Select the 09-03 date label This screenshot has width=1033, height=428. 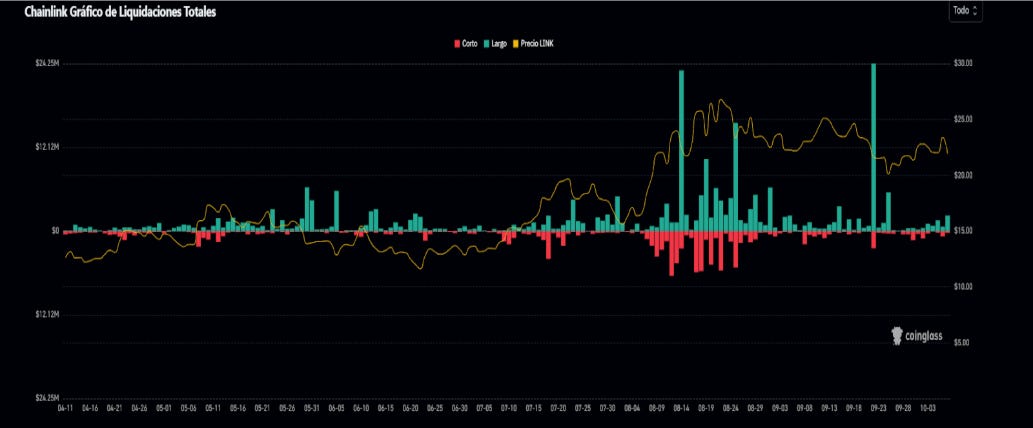[781, 408]
